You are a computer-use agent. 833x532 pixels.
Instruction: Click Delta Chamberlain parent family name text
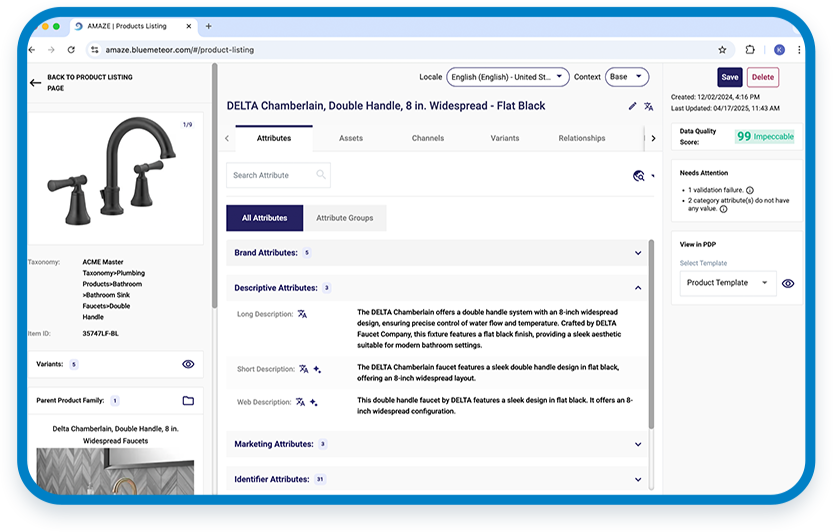click(115, 435)
